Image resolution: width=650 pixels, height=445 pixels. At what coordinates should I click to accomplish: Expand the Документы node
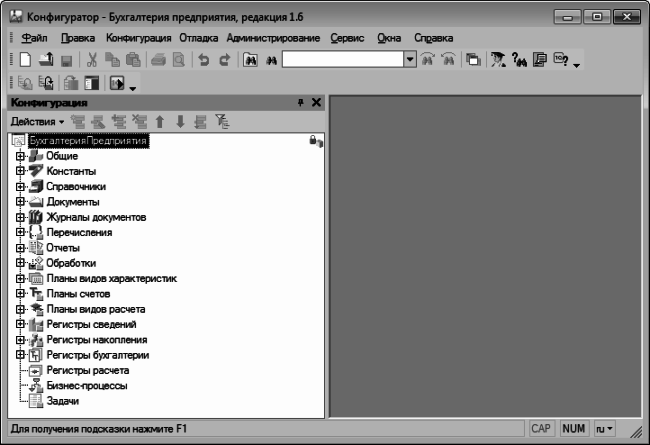pyautogui.click(x=20, y=202)
